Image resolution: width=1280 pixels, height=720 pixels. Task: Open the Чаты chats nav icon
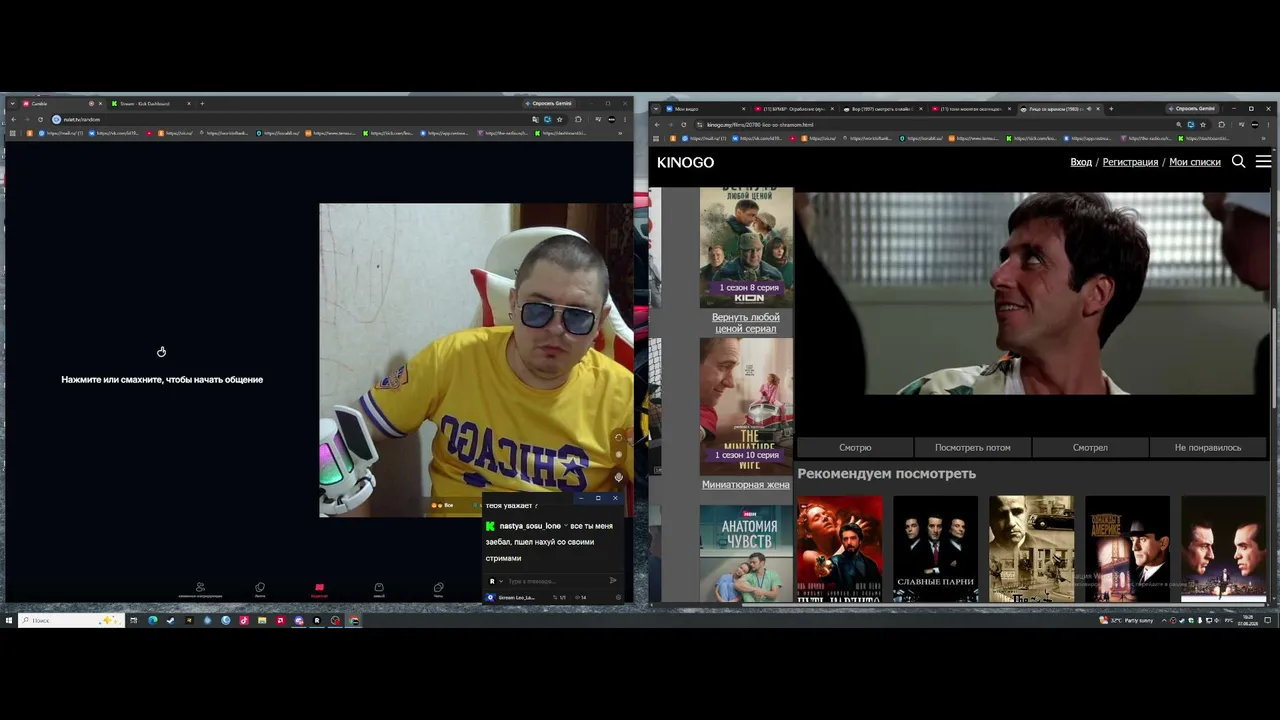pos(438,590)
